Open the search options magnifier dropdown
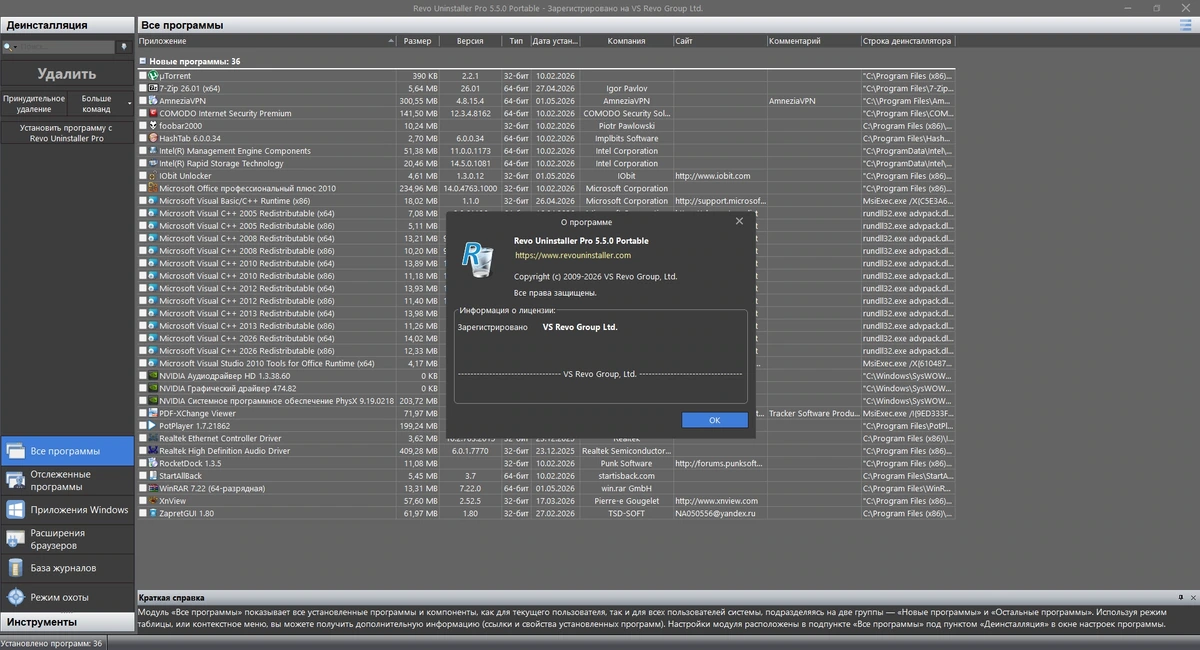 [12, 46]
